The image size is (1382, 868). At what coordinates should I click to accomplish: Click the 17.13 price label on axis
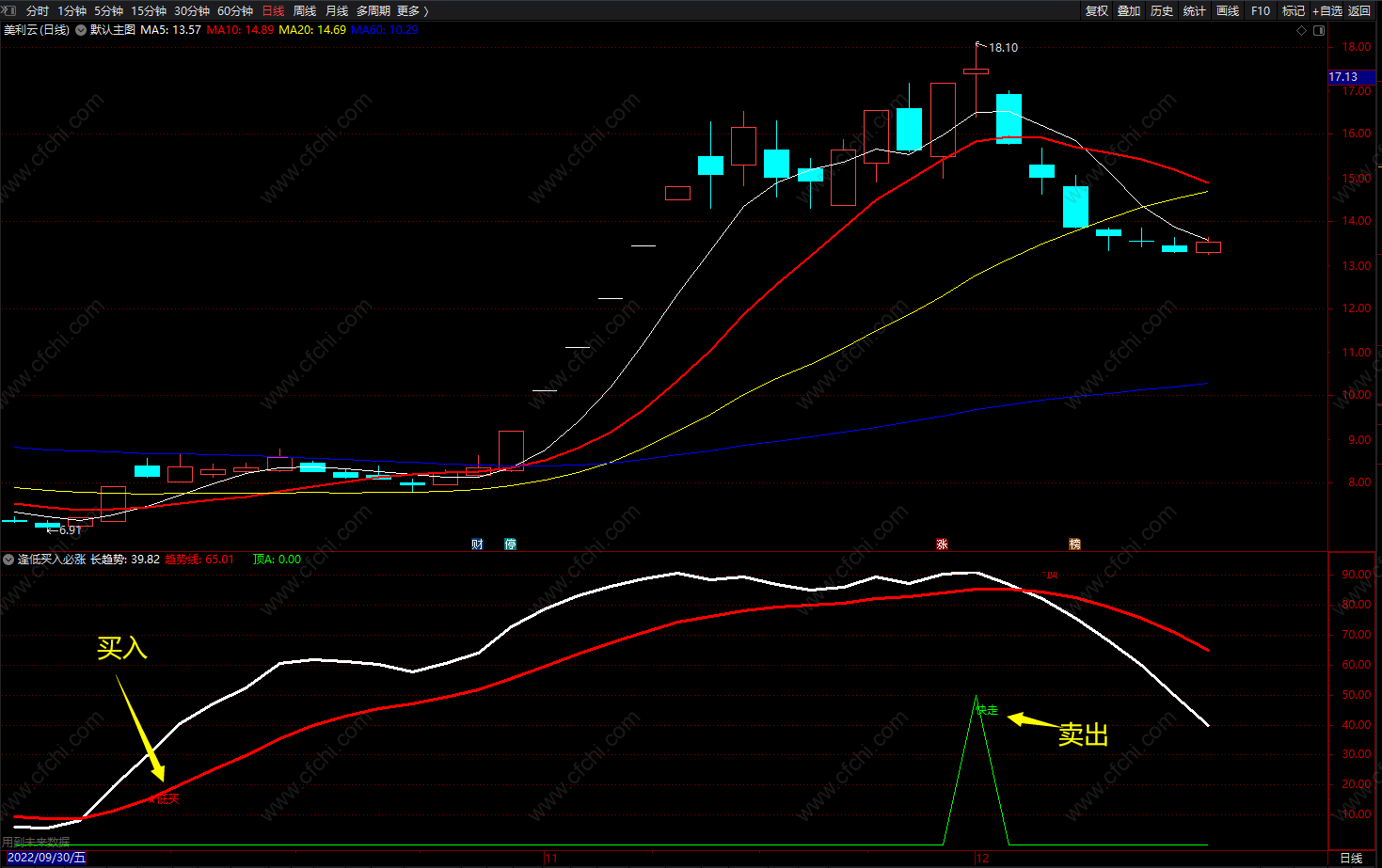[x=1351, y=77]
